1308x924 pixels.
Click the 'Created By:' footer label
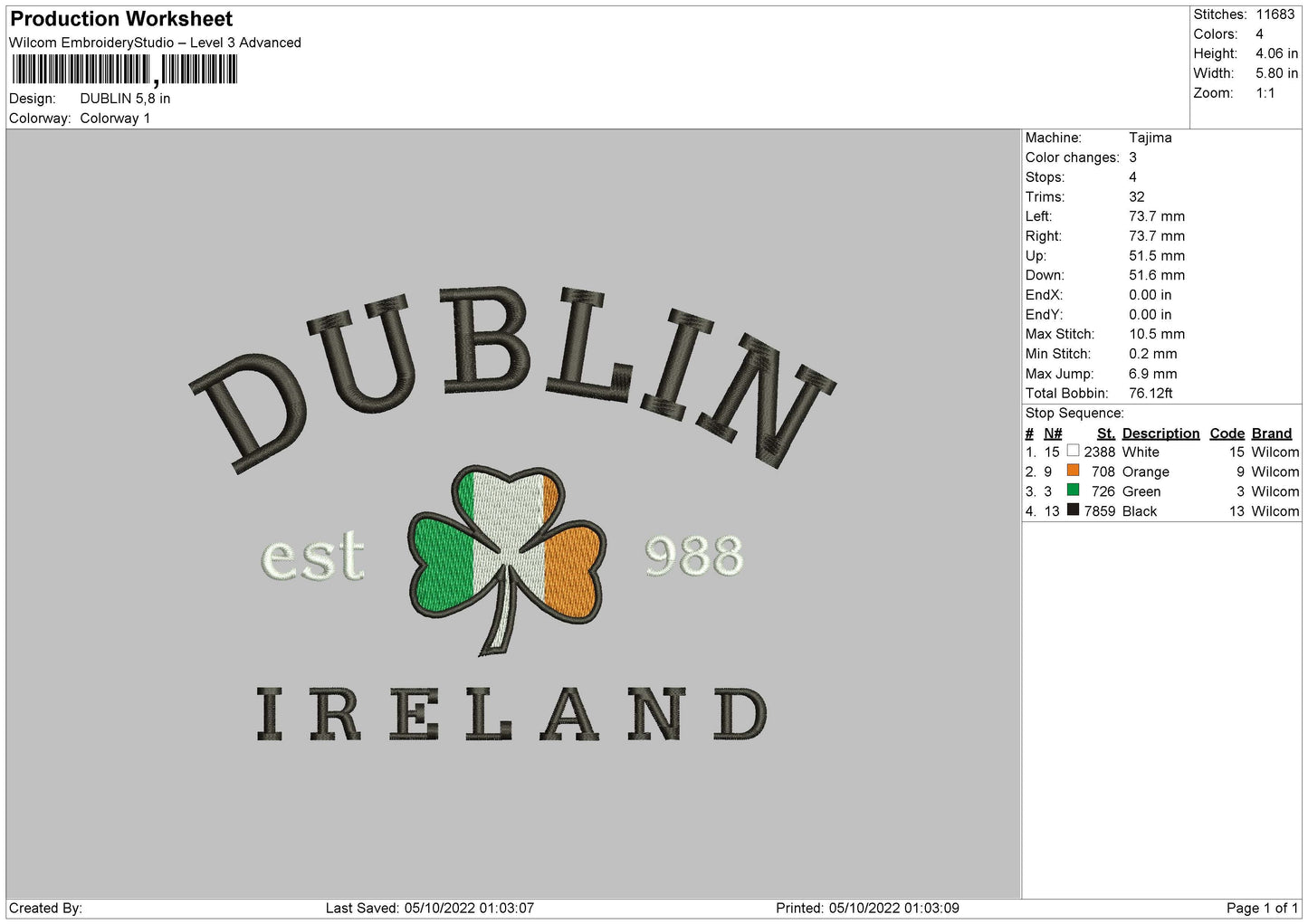tap(45, 909)
